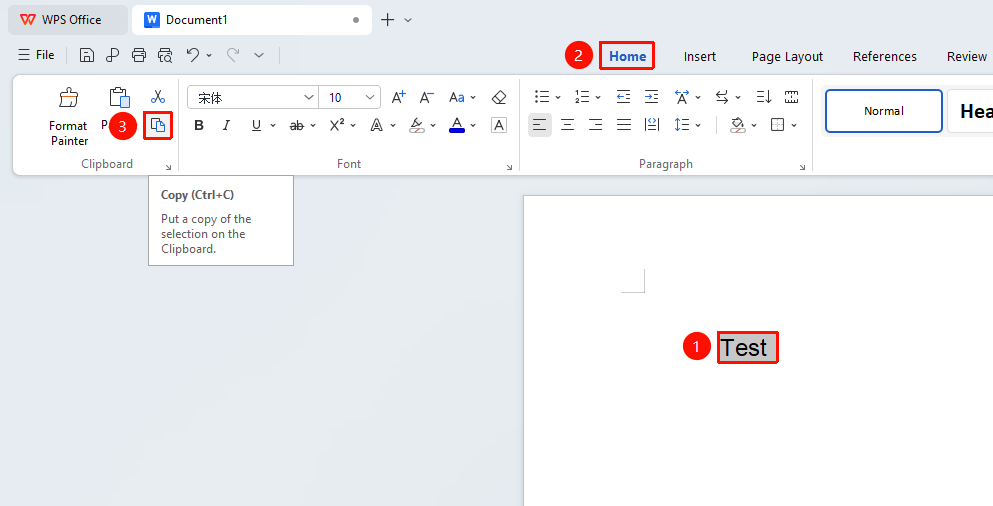Open the Clipboard pane launcher arrow

click(x=168, y=167)
